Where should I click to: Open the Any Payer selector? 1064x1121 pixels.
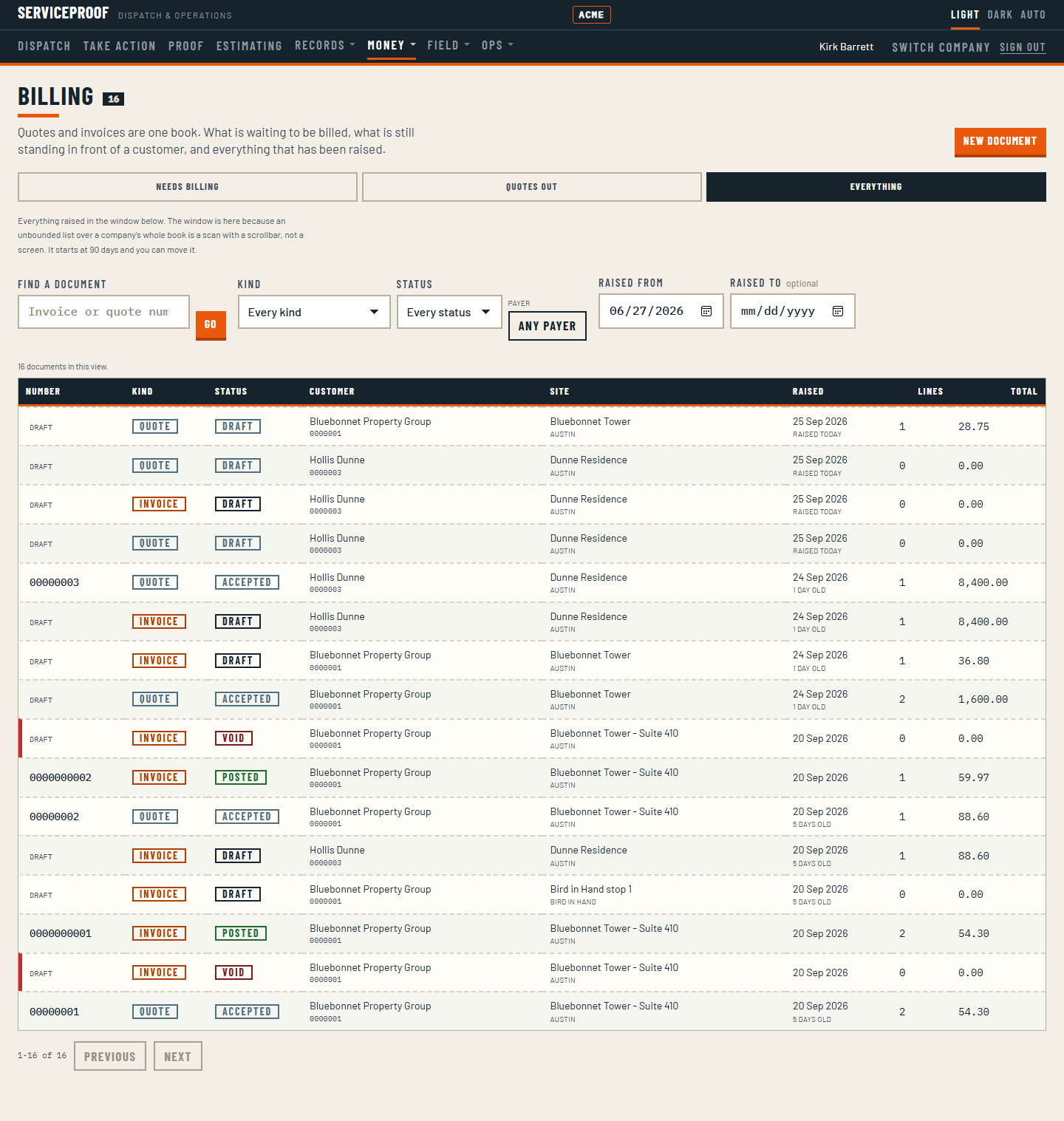pyautogui.click(x=548, y=326)
